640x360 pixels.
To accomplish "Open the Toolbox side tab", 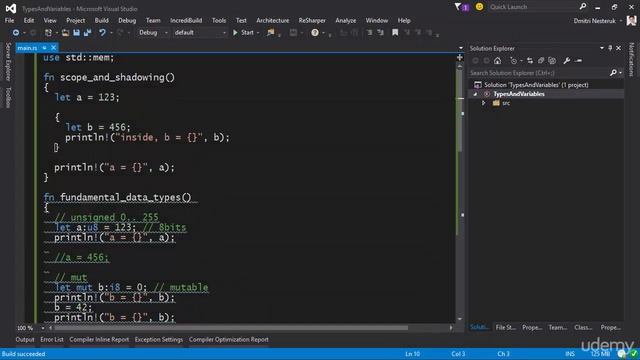I will tap(7, 97).
